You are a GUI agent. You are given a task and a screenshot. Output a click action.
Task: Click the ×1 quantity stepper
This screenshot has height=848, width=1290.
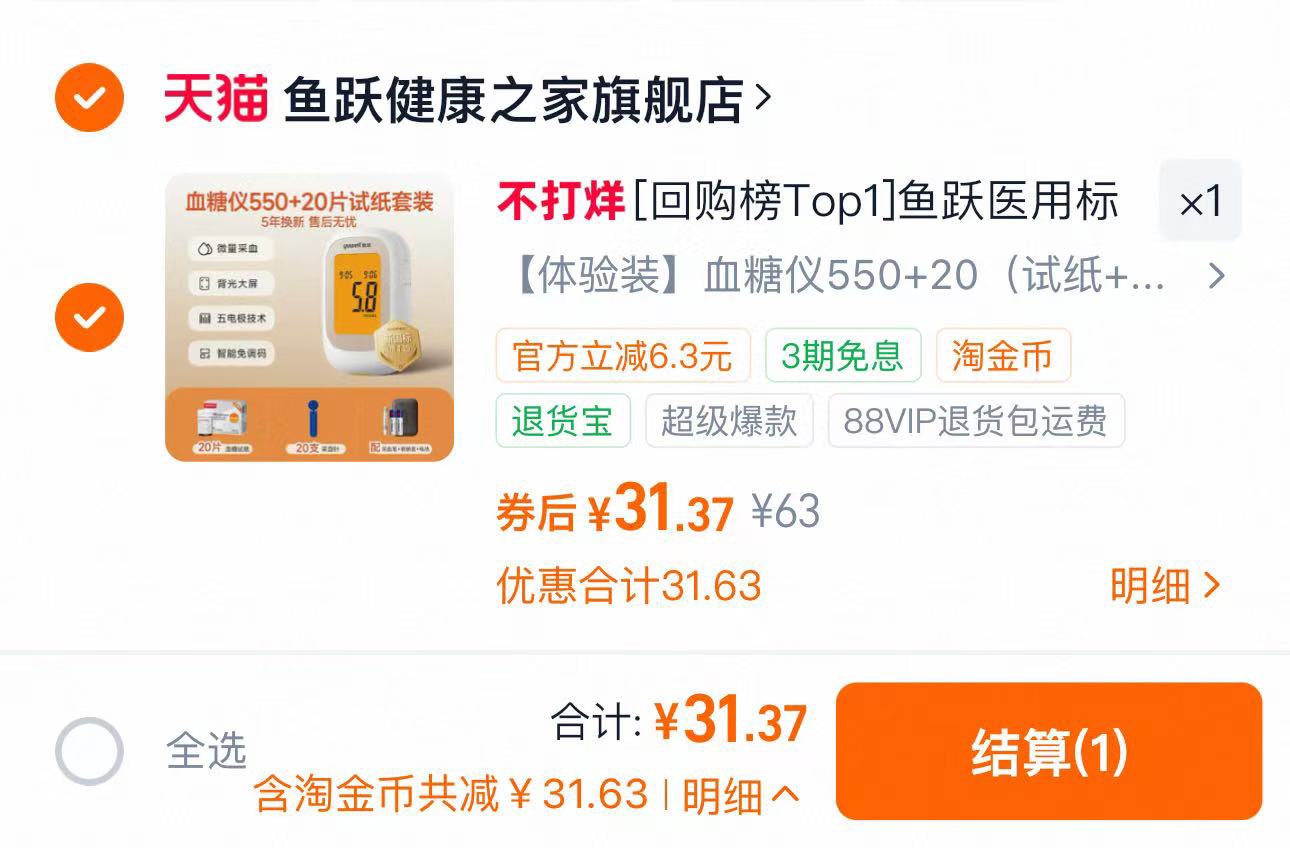click(x=1200, y=201)
